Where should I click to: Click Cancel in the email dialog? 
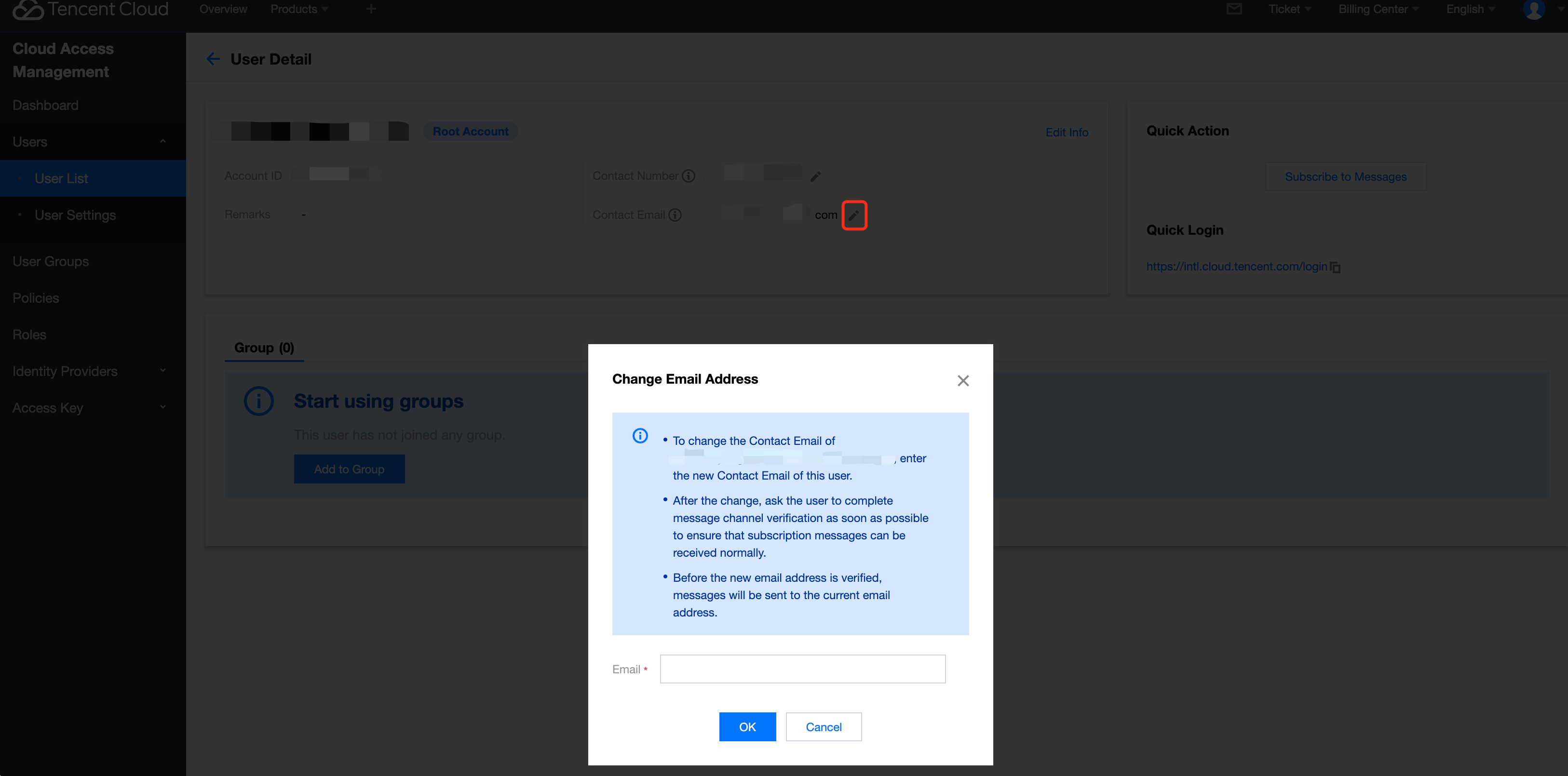pos(823,727)
